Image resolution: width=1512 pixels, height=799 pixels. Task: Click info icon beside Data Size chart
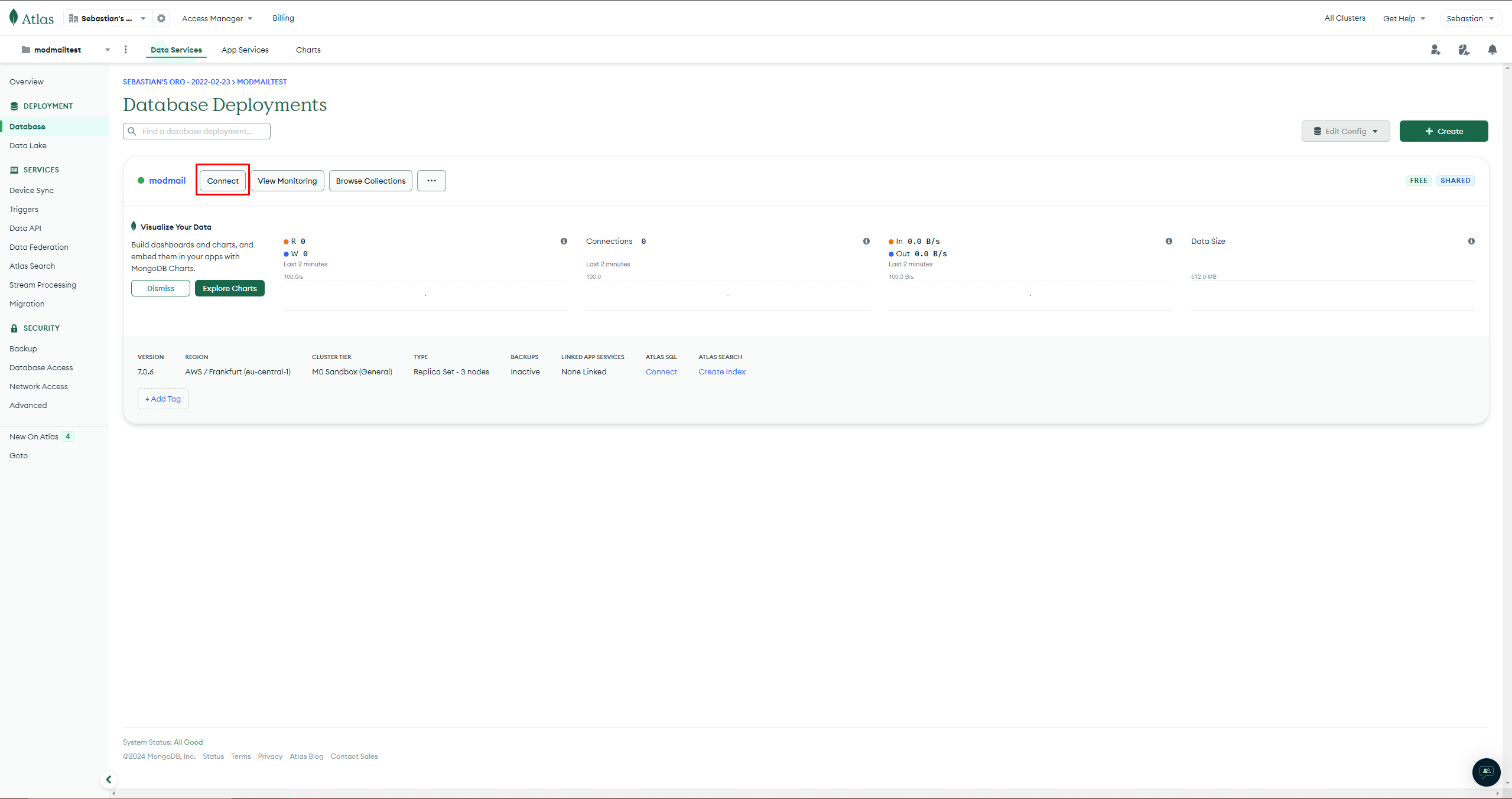point(1471,241)
